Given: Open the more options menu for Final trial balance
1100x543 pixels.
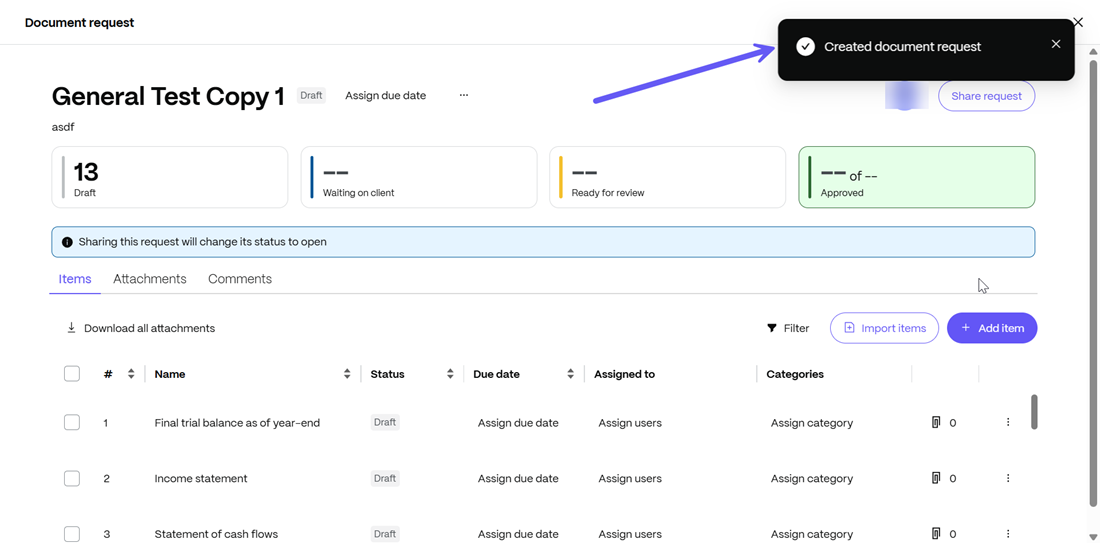Looking at the screenshot, I should pos(1008,422).
